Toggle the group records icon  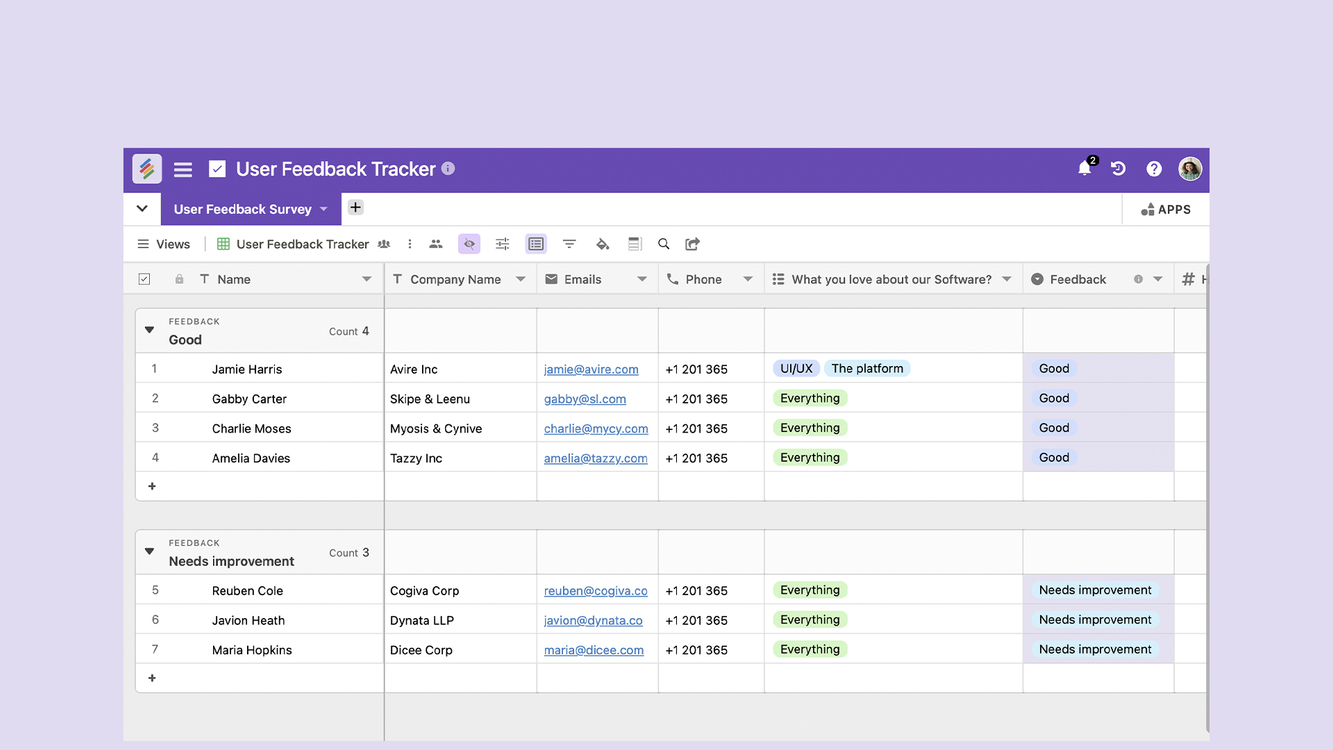536,244
